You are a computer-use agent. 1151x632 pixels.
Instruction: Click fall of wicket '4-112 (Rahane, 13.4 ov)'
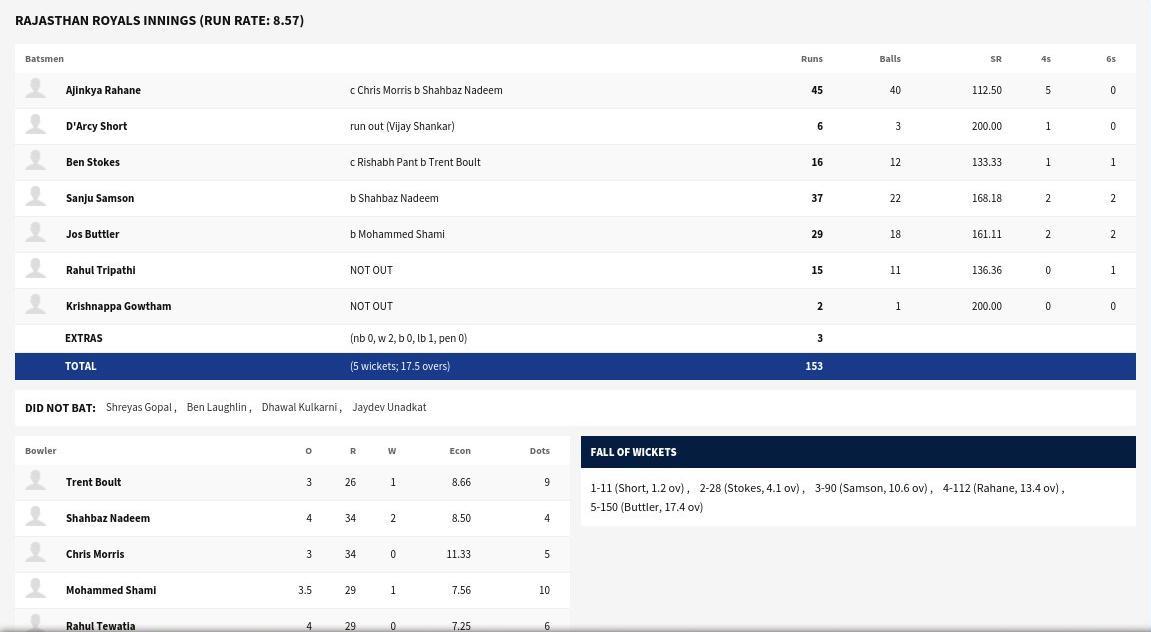[x=1001, y=488]
